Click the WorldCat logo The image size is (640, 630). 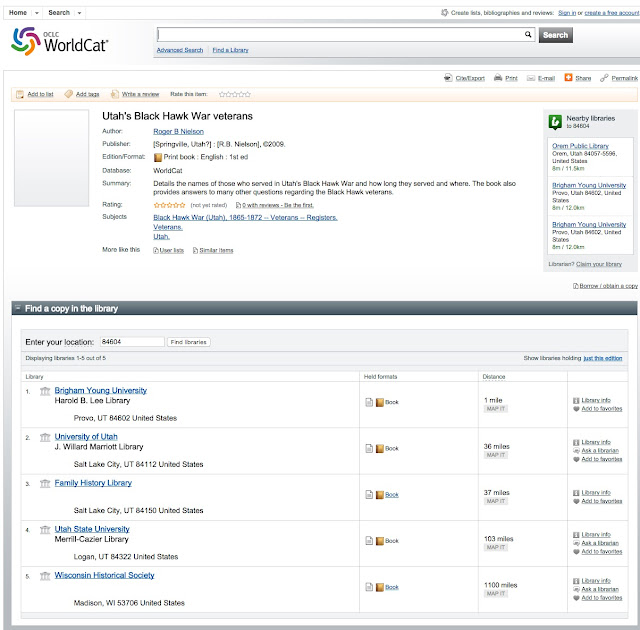(x=60, y=42)
